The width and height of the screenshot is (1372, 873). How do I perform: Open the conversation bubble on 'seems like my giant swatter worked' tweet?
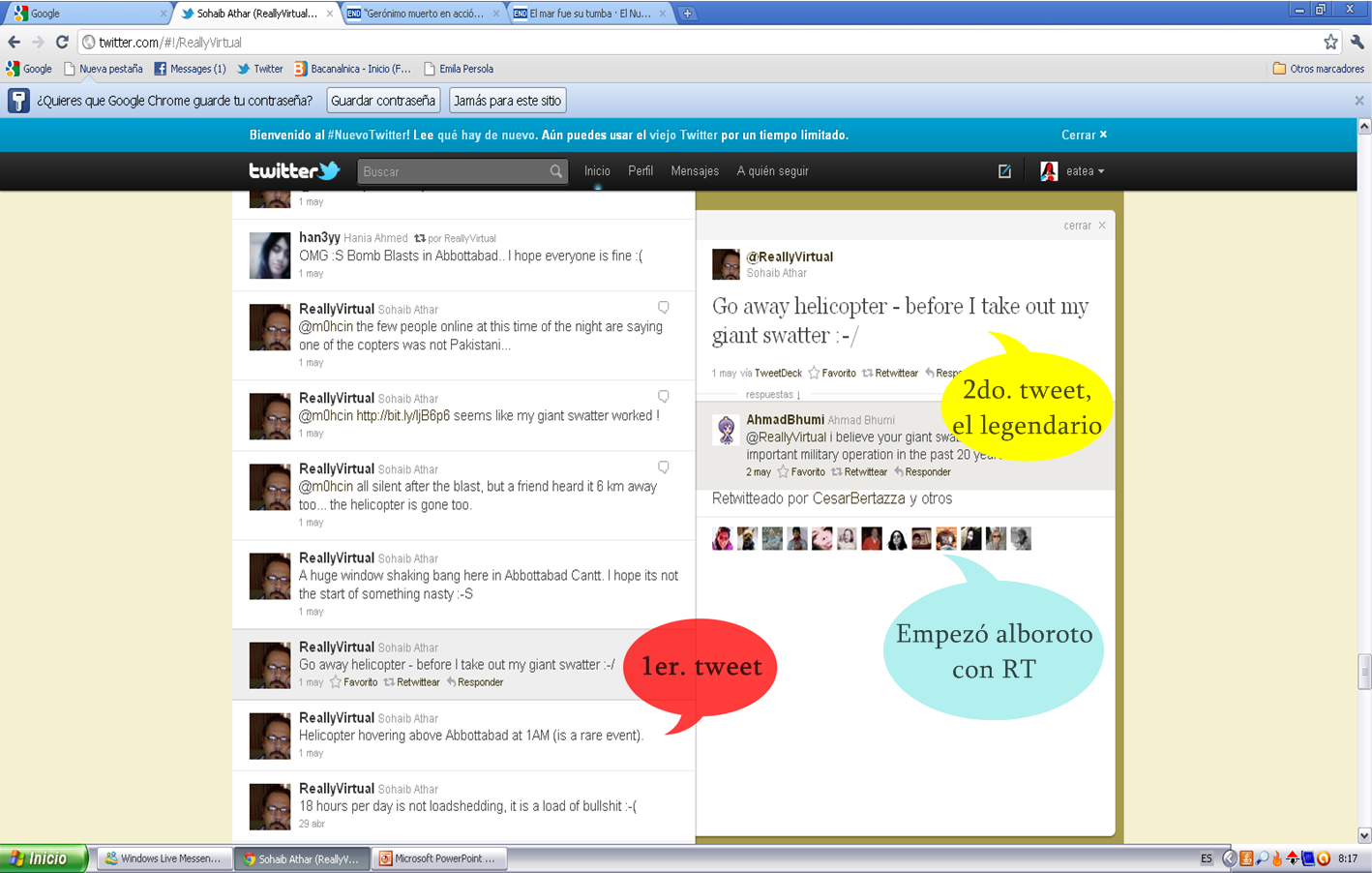click(x=664, y=396)
